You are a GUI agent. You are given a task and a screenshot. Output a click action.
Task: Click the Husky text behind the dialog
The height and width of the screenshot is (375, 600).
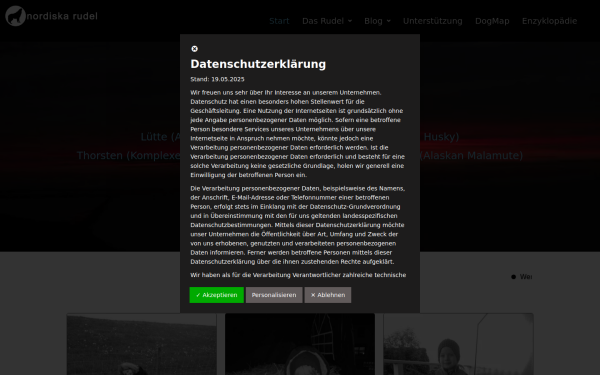(441, 137)
